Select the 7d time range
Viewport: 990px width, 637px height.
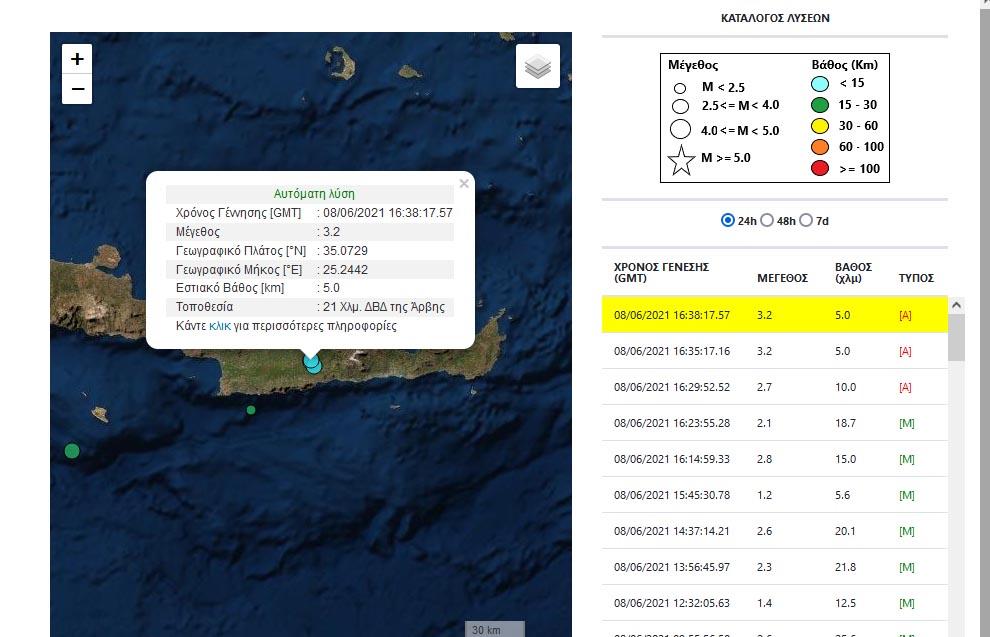point(808,220)
